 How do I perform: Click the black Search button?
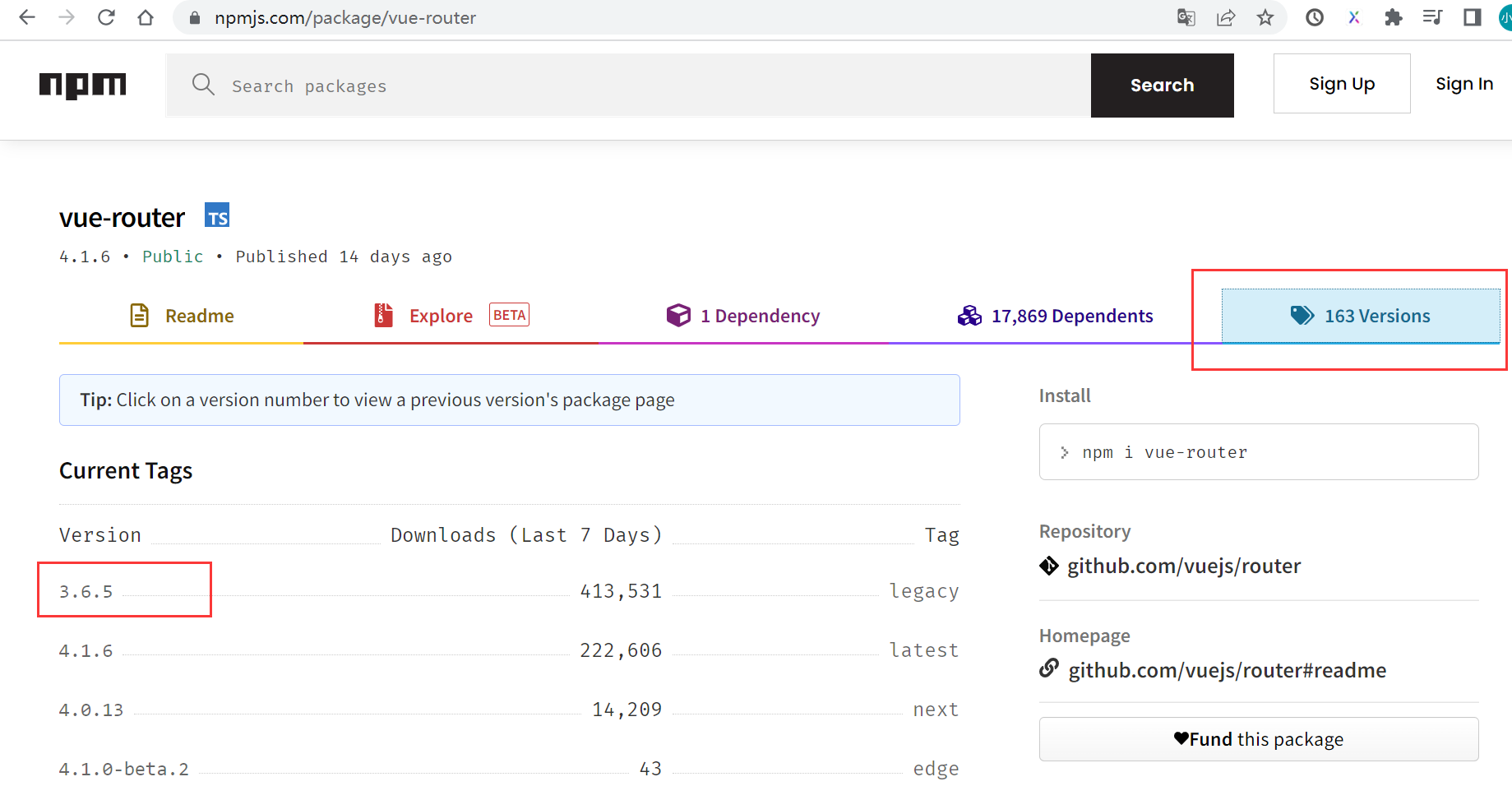click(1162, 86)
